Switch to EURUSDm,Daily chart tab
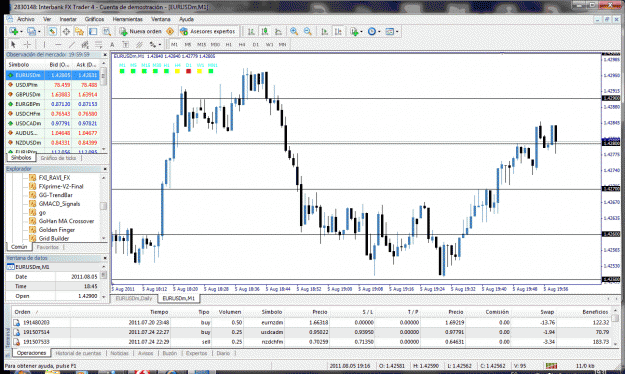 point(134,298)
